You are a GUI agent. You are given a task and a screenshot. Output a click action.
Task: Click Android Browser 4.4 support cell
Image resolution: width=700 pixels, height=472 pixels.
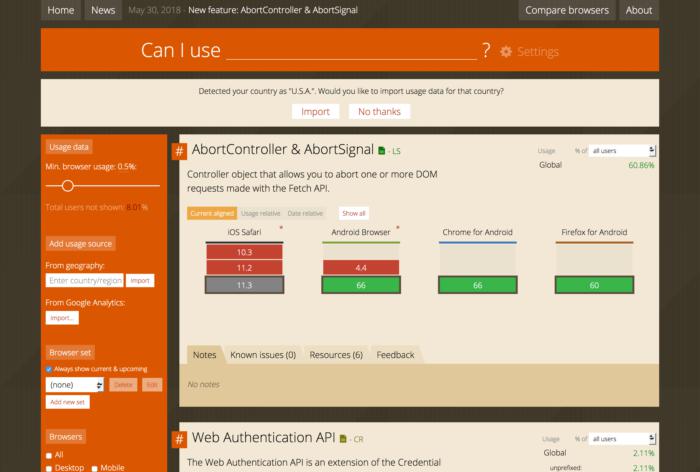[361, 268]
